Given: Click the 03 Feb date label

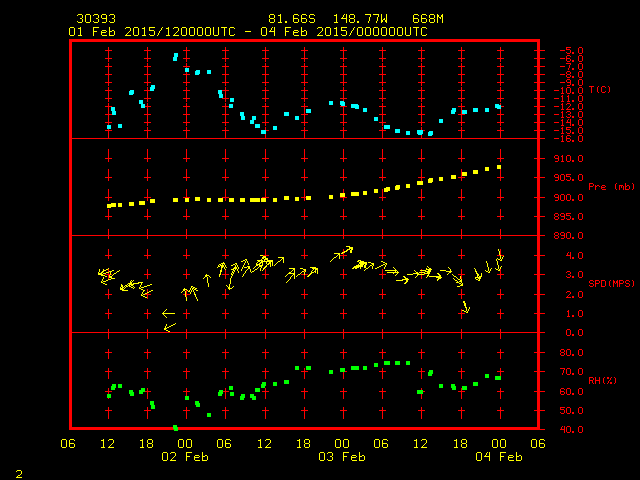Looking at the screenshot, I should click(342, 457).
